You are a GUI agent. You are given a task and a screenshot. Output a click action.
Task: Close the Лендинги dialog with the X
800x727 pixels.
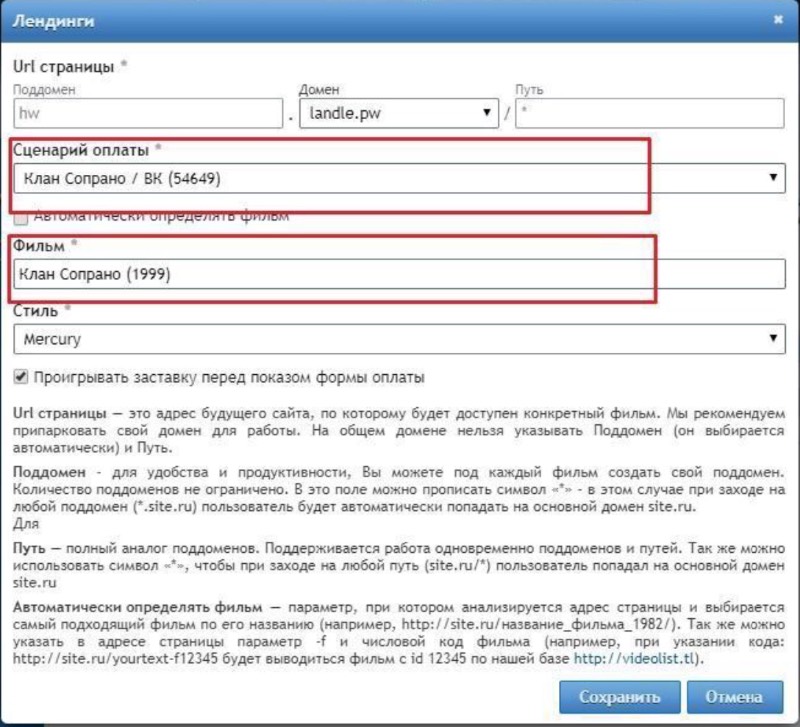777,19
